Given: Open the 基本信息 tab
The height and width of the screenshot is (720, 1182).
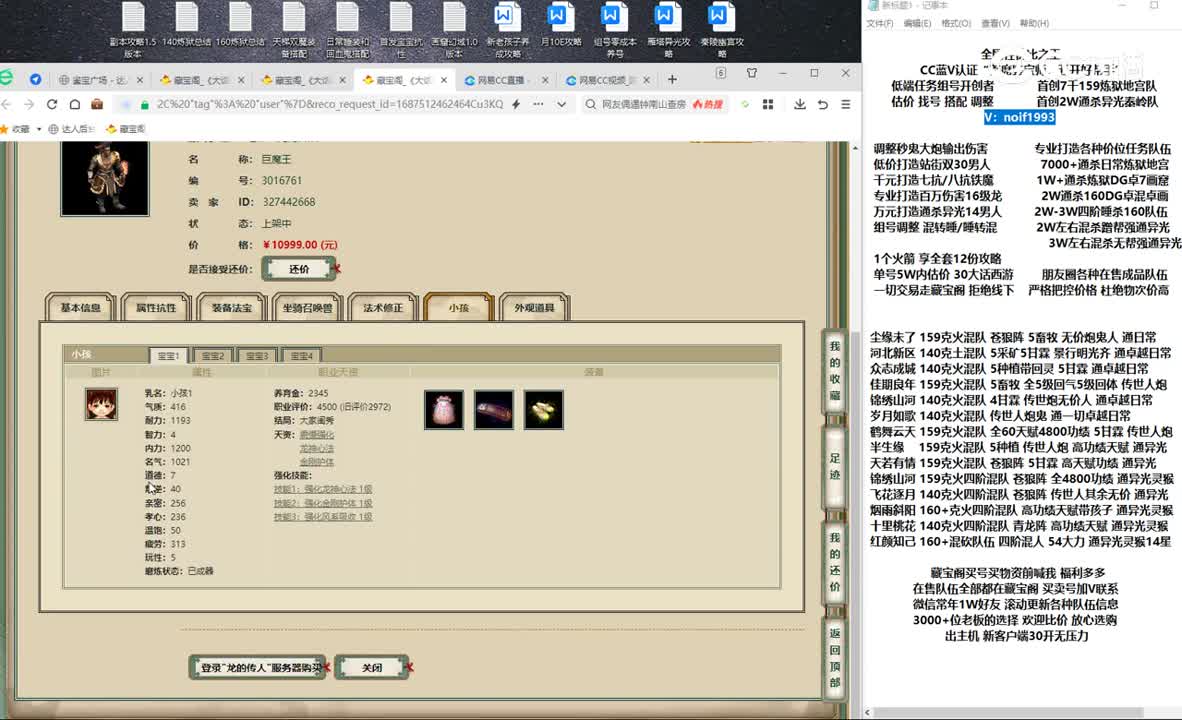Looking at the screenshot, I should click(x=81, y=308).
